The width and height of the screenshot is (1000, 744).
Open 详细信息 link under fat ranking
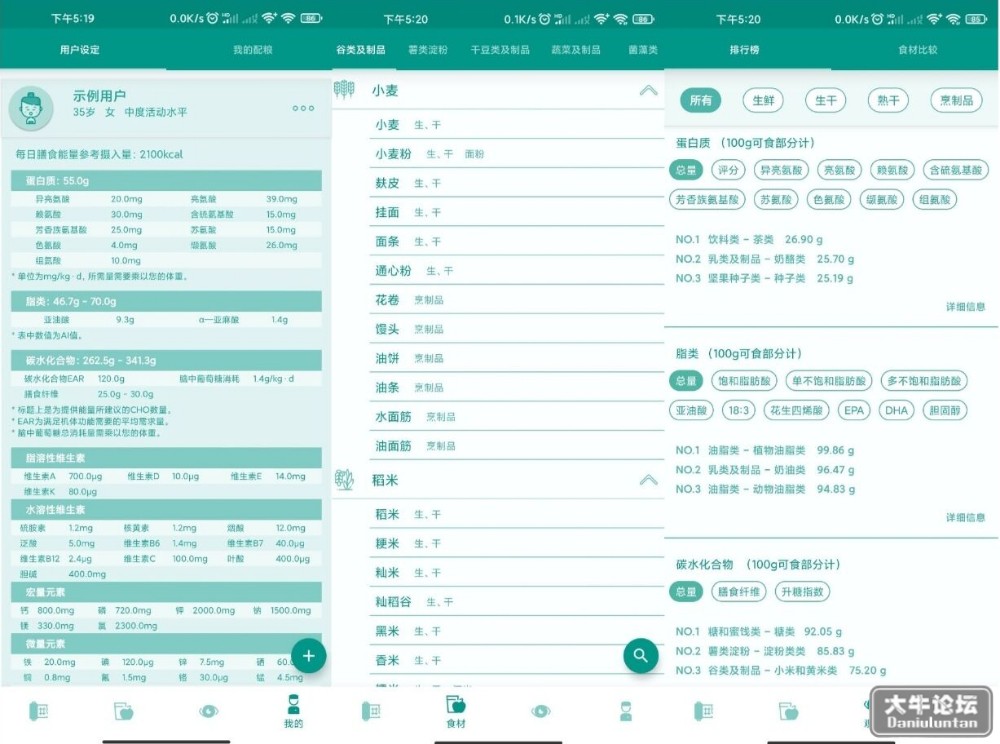966,517
